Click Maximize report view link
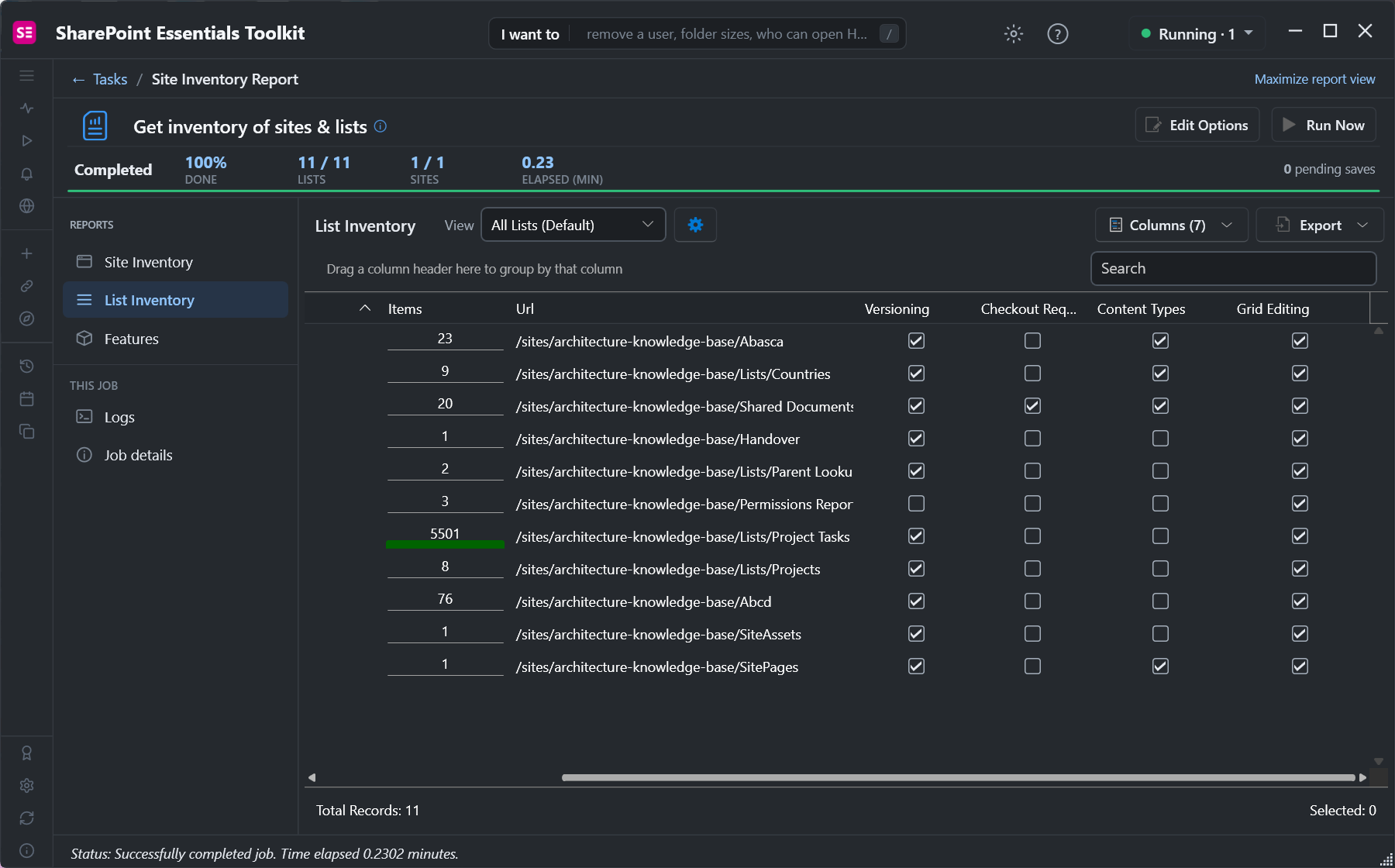Screen dimensions: 1395x868 coord(1314,79)
